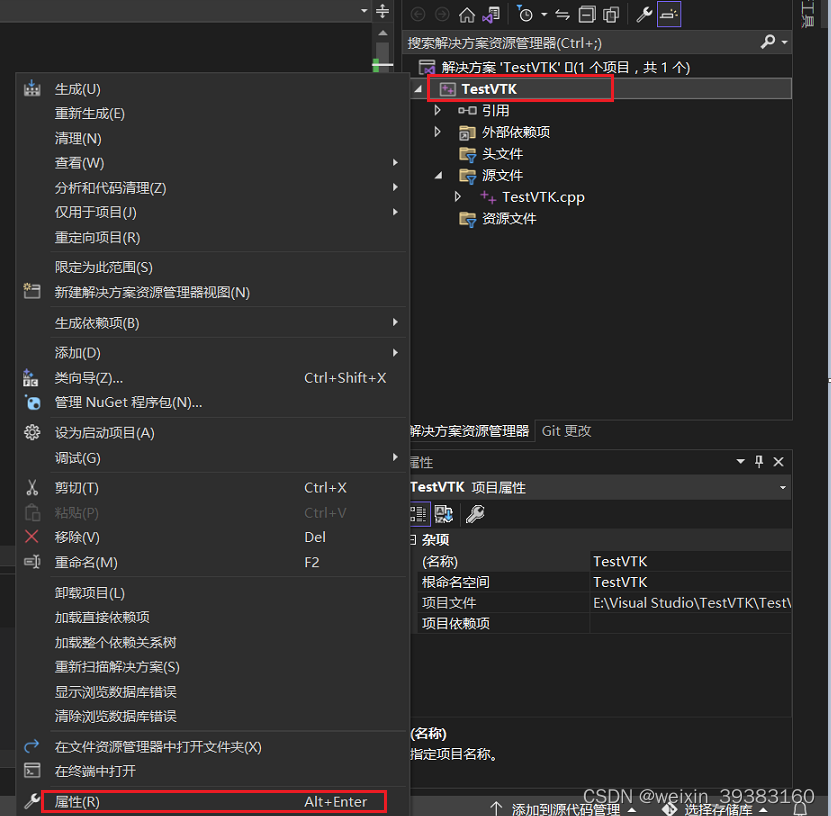Open the editor dropdown arrow beside split handle
Image resolution: width=831 pixels, height=816 pixels.
tap(364, 11)
